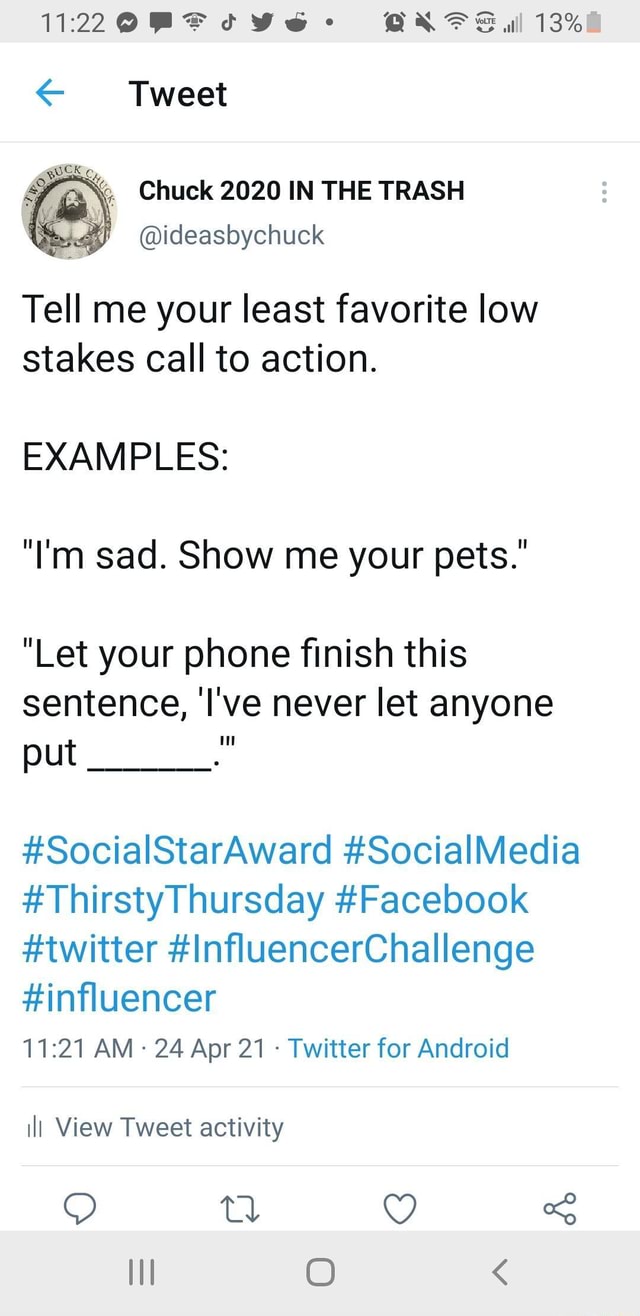Open the Twitter for Android source link
640x1316 pixels.
coord(398,1049)
